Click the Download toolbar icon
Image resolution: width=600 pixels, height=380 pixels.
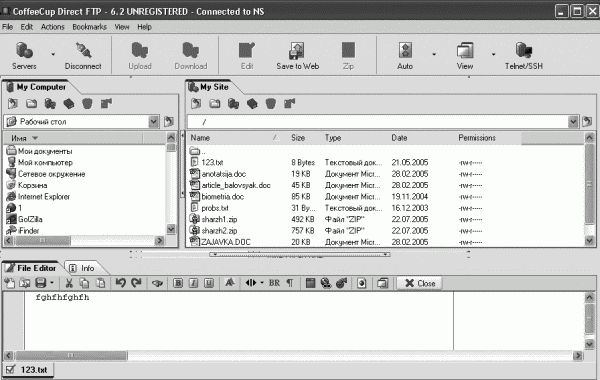coord(191,56)
